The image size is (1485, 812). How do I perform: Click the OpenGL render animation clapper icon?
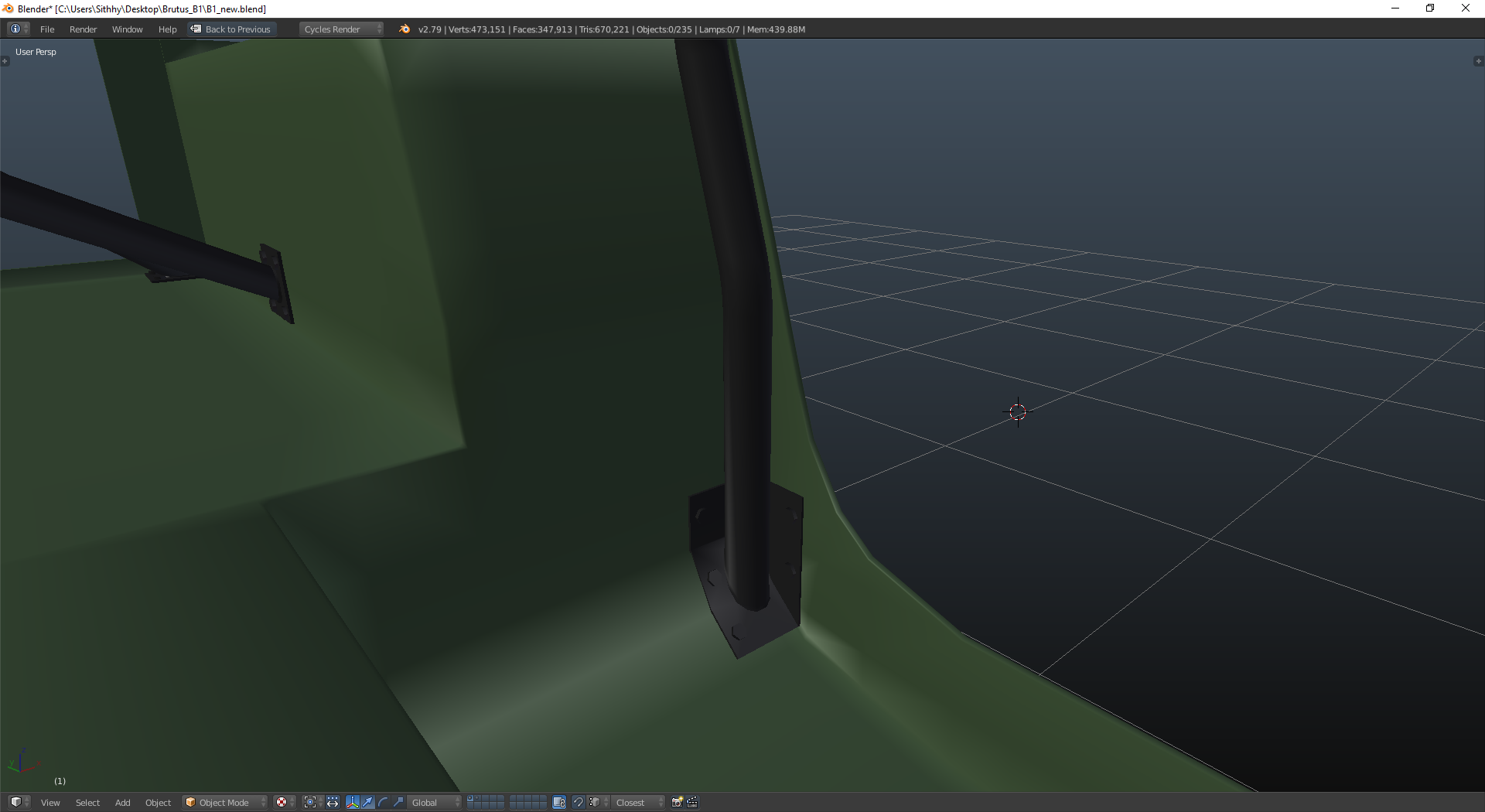tap(692, 802)
